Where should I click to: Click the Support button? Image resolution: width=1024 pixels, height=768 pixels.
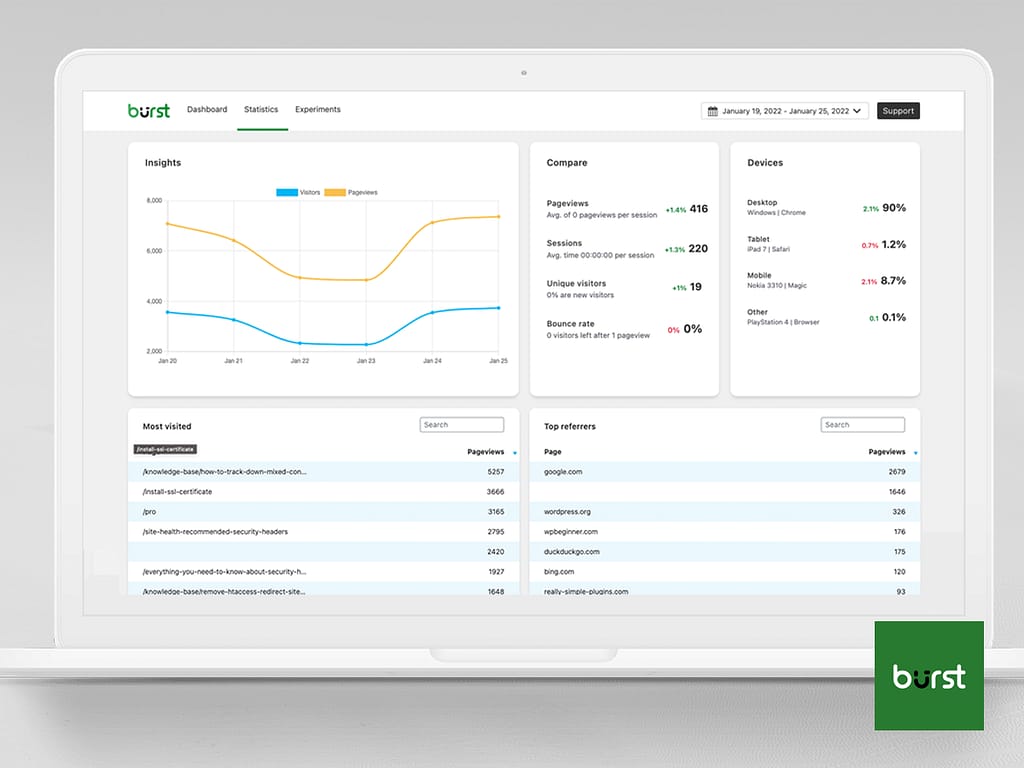click(x=898, y=111)
